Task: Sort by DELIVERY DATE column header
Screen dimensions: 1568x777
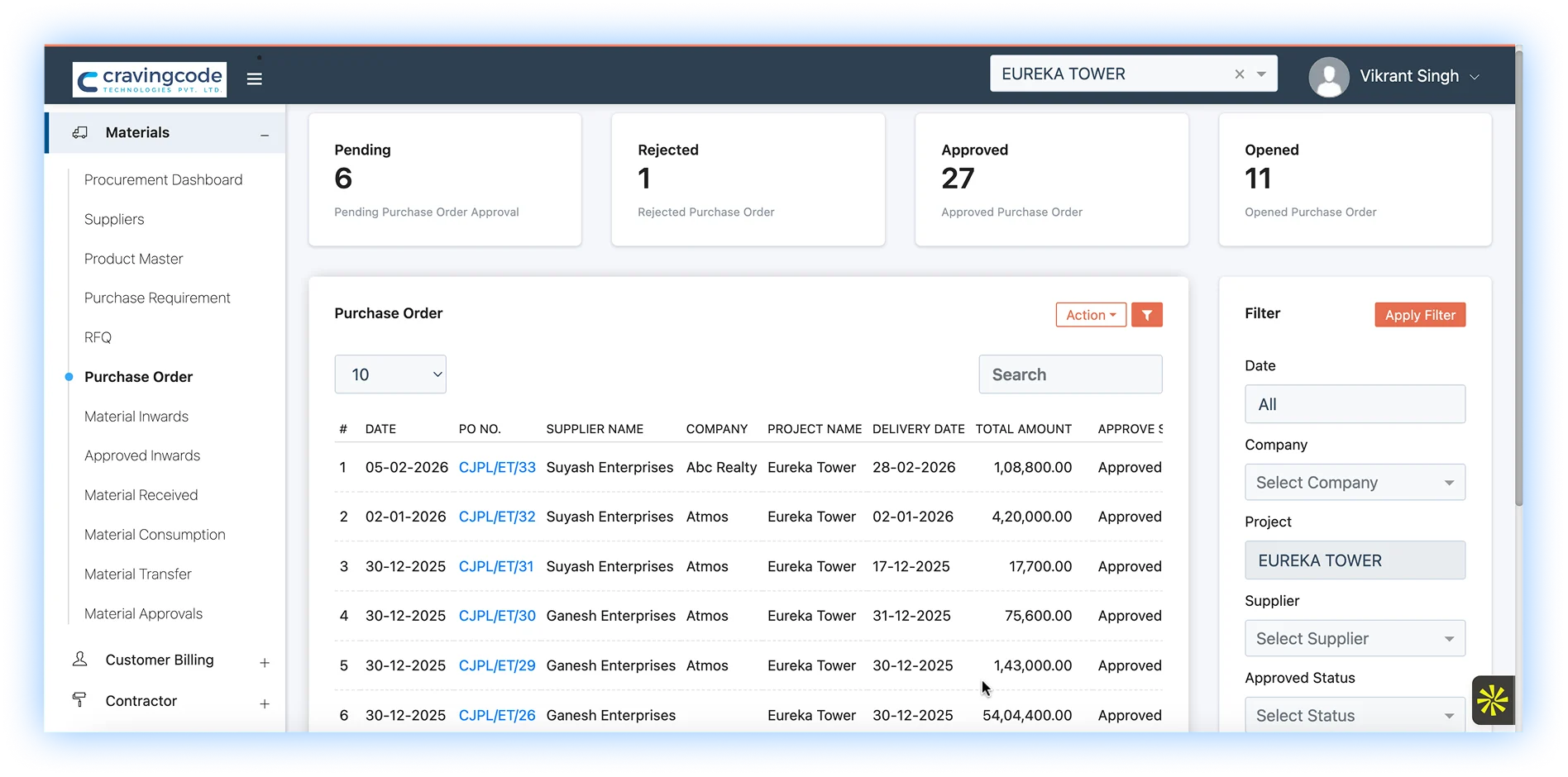Action: [x=919, y=429]
